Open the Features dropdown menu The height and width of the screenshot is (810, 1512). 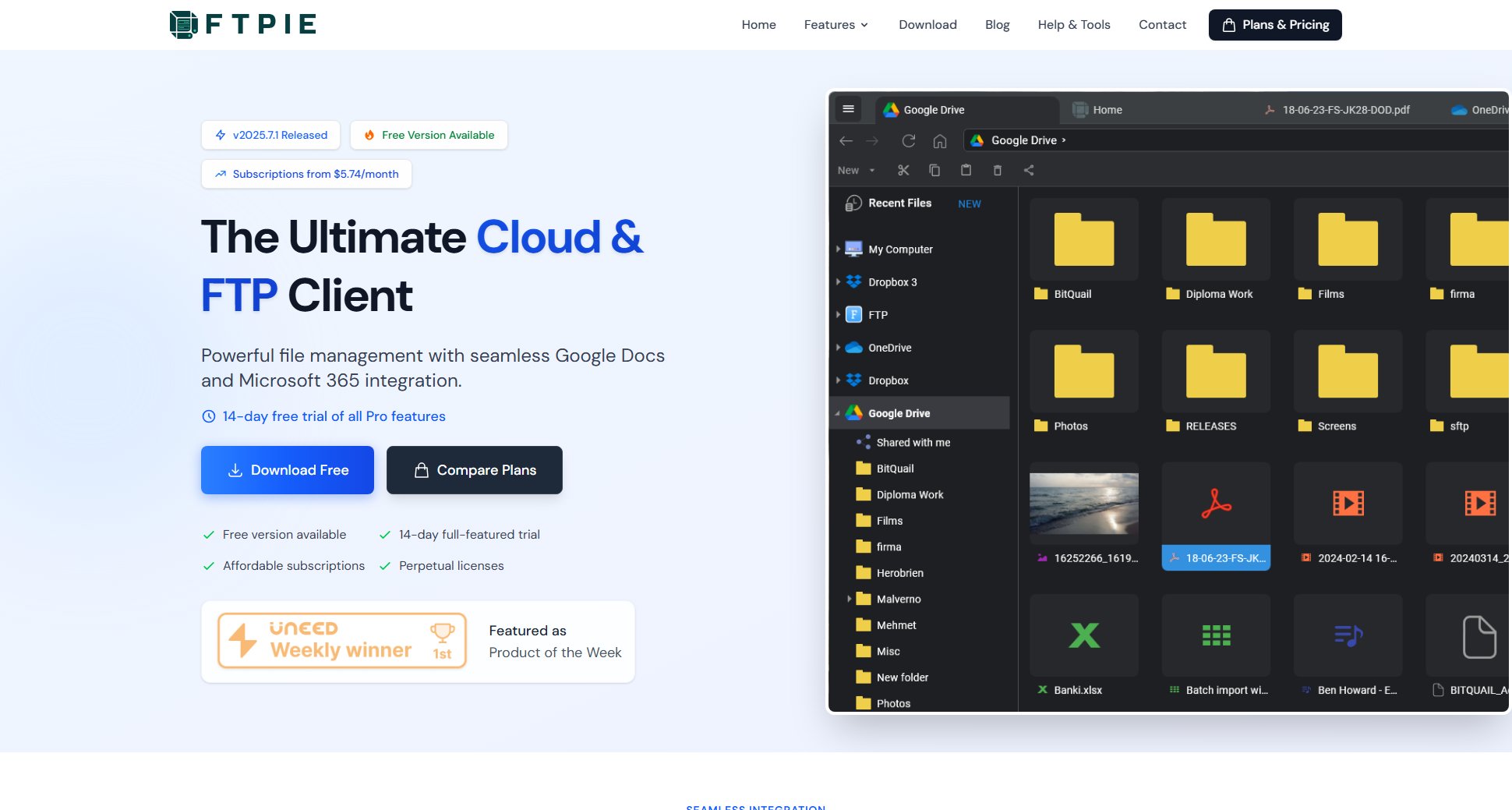[835, 25]
